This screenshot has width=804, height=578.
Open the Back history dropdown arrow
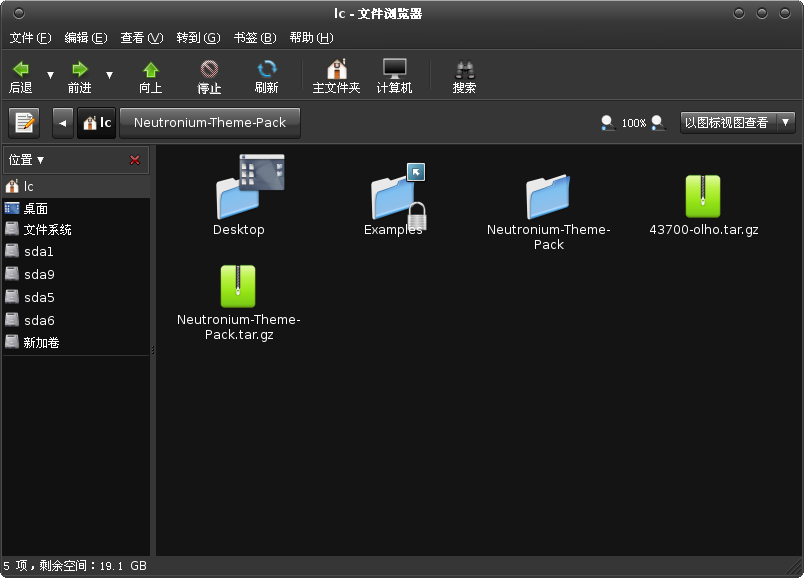click(50, 75)
